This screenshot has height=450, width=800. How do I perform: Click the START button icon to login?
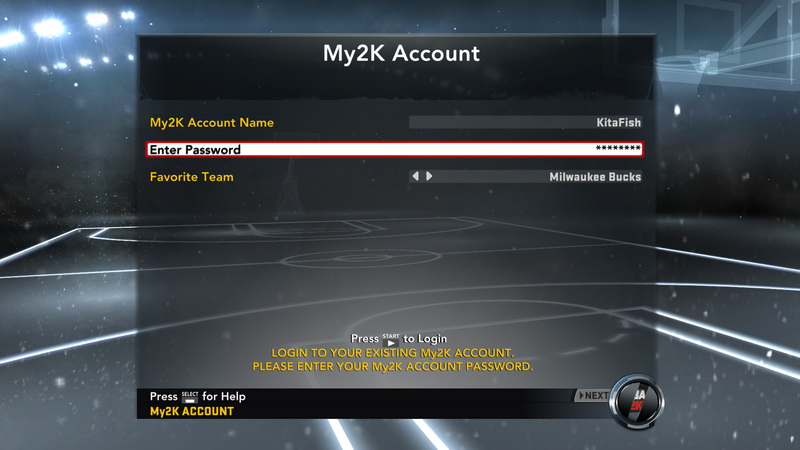pos(391,340)
